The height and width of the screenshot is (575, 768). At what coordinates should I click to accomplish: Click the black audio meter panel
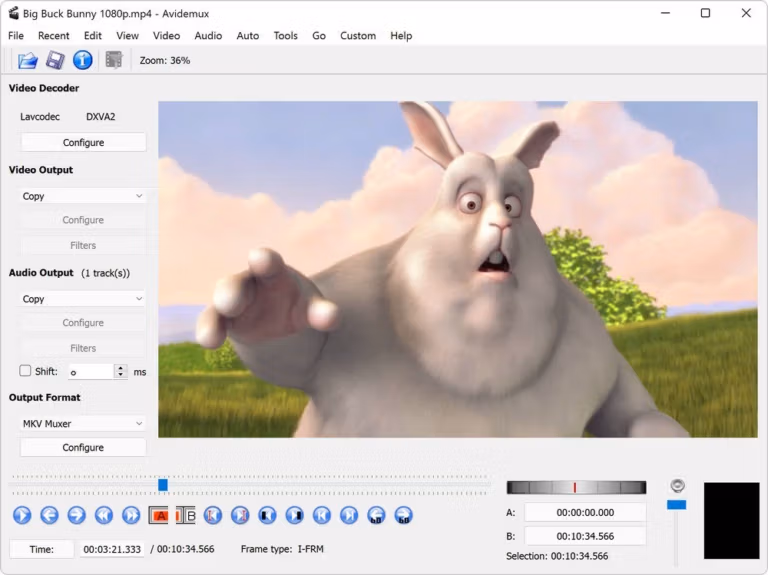coord(731,521)
